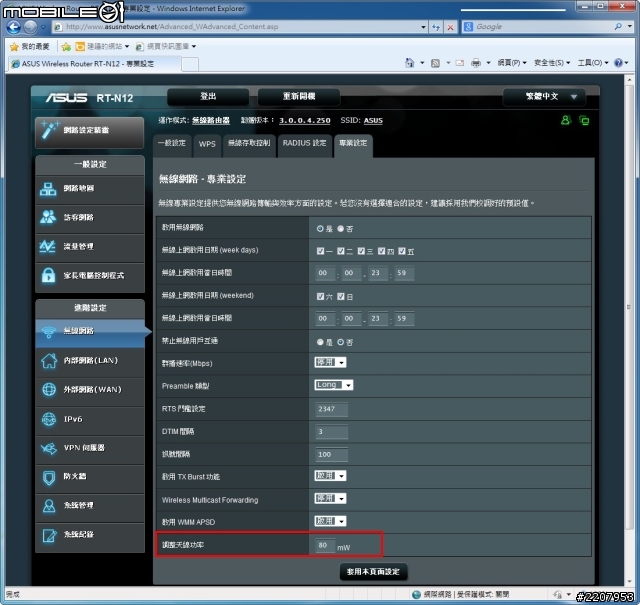Click the Favorites star icon
Image resolution: width=640 pixels, height=605 pixels.
[x=14, y=47]
